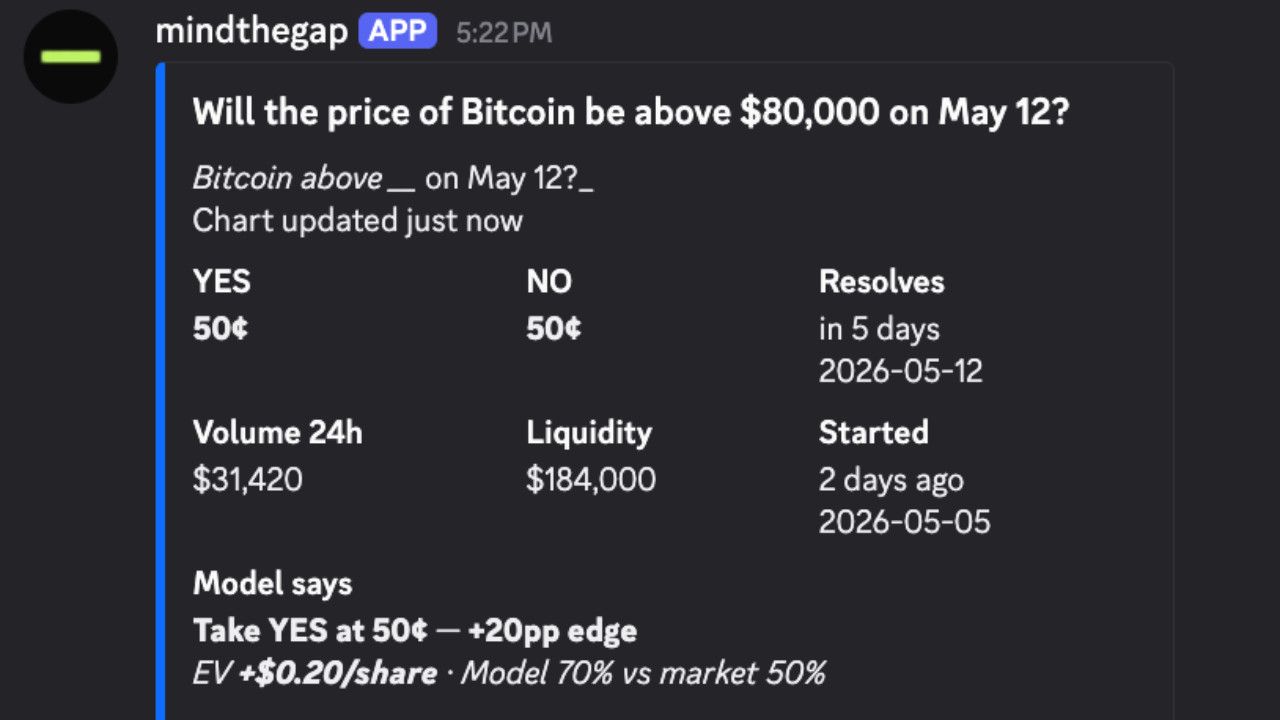Click the Resolves 2026-05-12 date
Image resolution: width=1280 pixels, height=720 pixels.
(901, 372)
